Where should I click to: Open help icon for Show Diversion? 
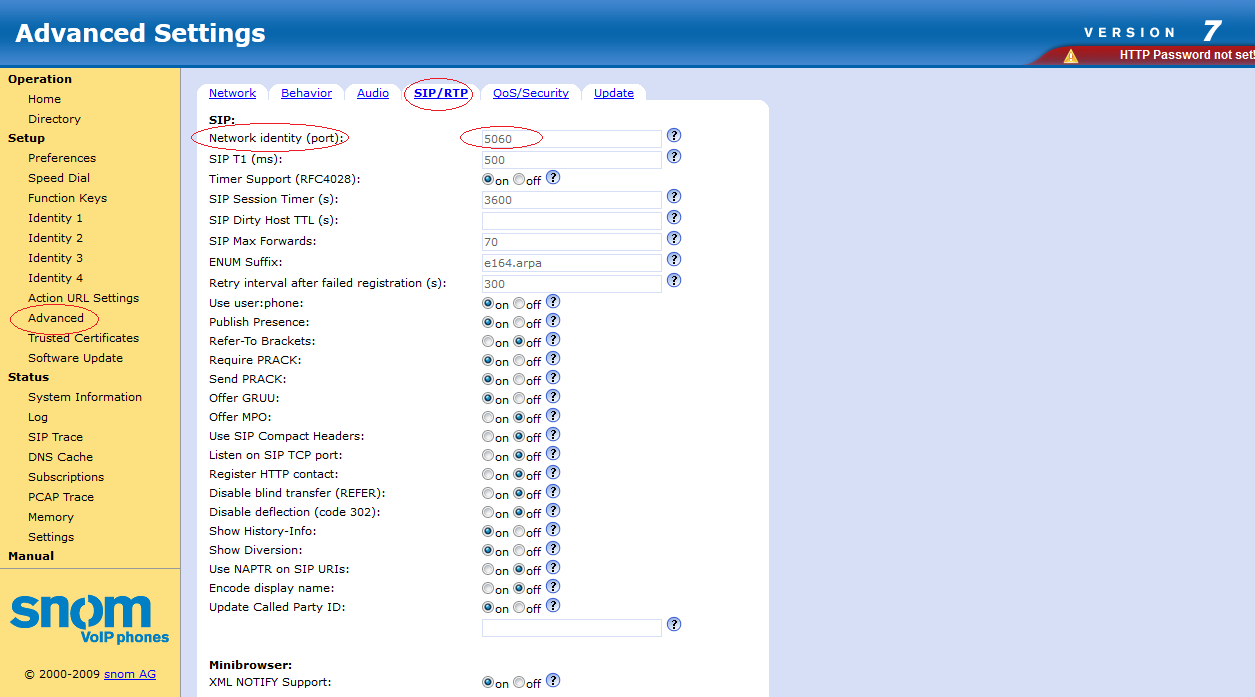[x=553, y=549]
